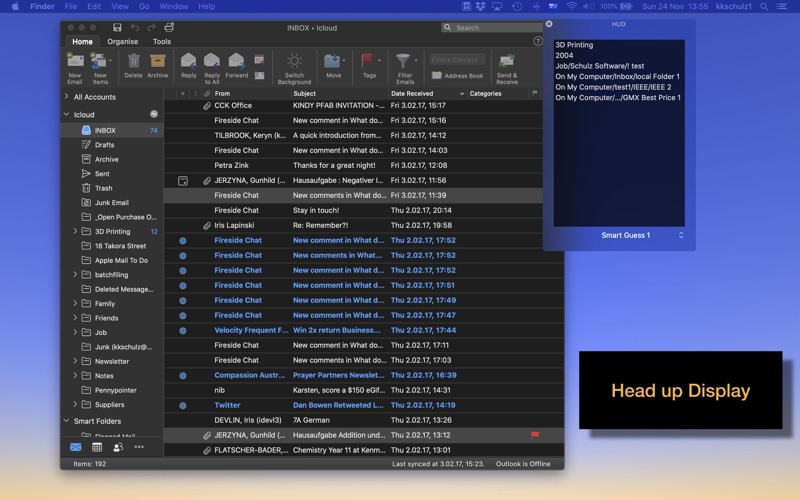Open the Window menu in menu bar

click(173, 6)
